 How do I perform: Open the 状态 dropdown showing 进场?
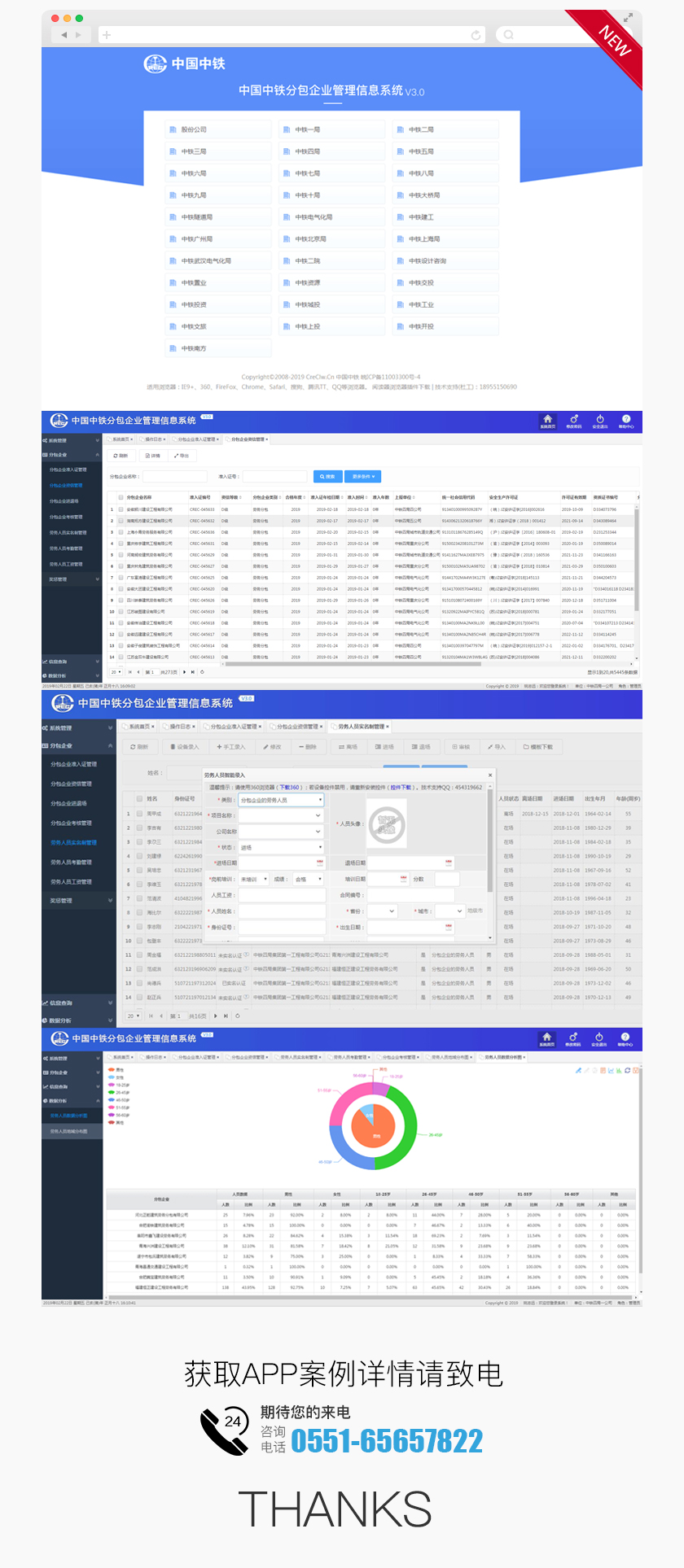tap(281, 847)
